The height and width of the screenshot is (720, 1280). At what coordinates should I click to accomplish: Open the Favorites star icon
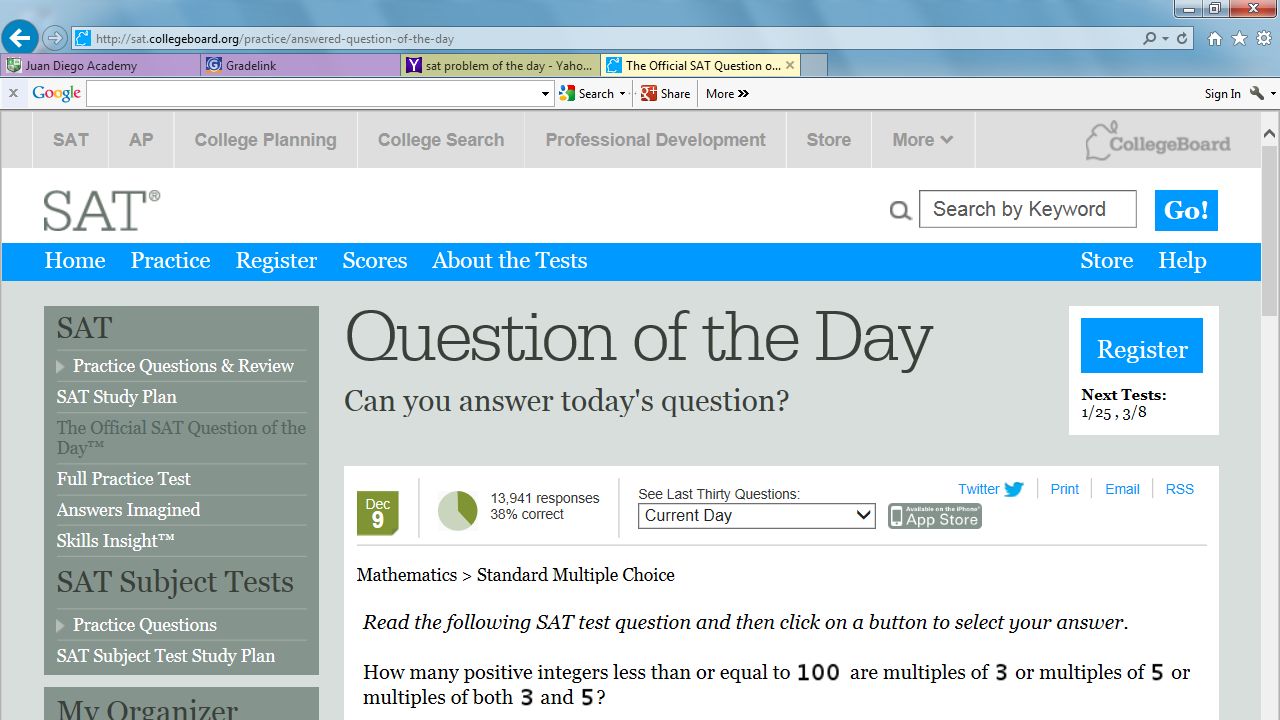point(1239,38)
